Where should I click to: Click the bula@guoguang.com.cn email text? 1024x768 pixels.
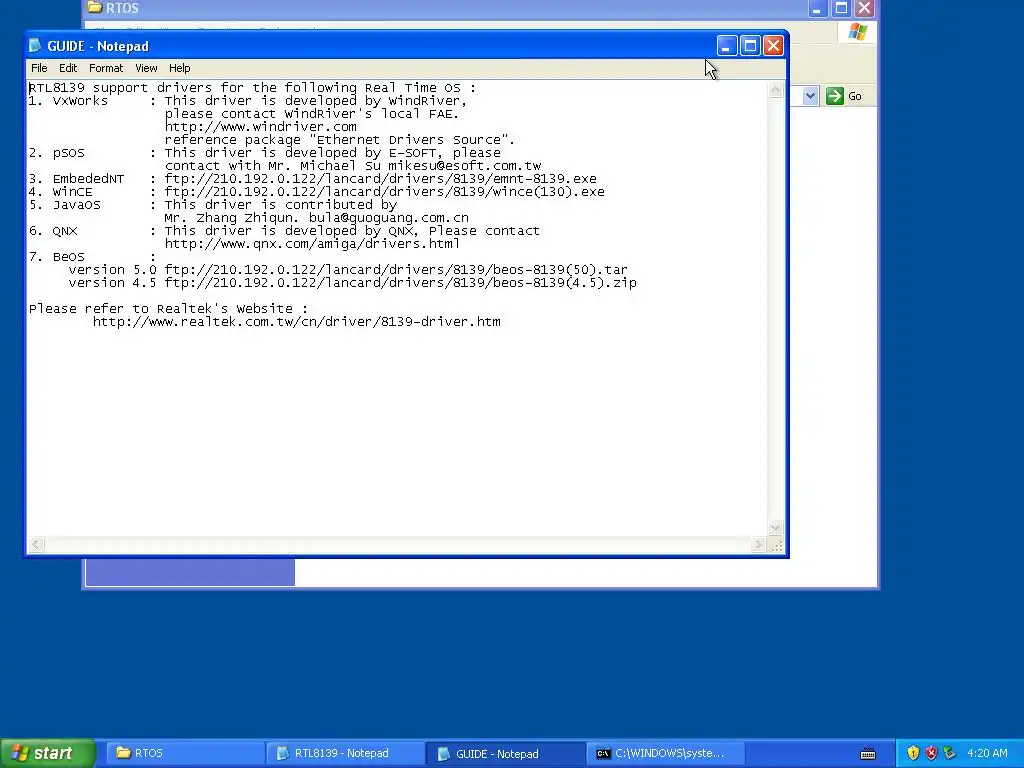coord(389,218)
